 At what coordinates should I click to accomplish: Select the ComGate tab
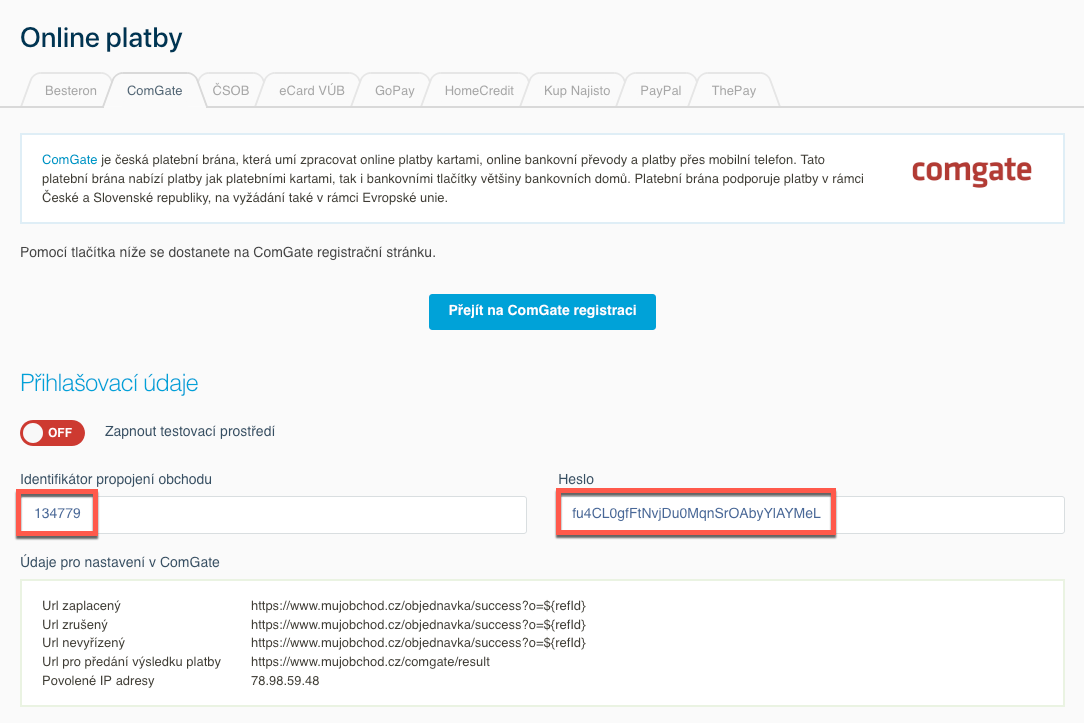pyautogui.click(x=154, y=90)
